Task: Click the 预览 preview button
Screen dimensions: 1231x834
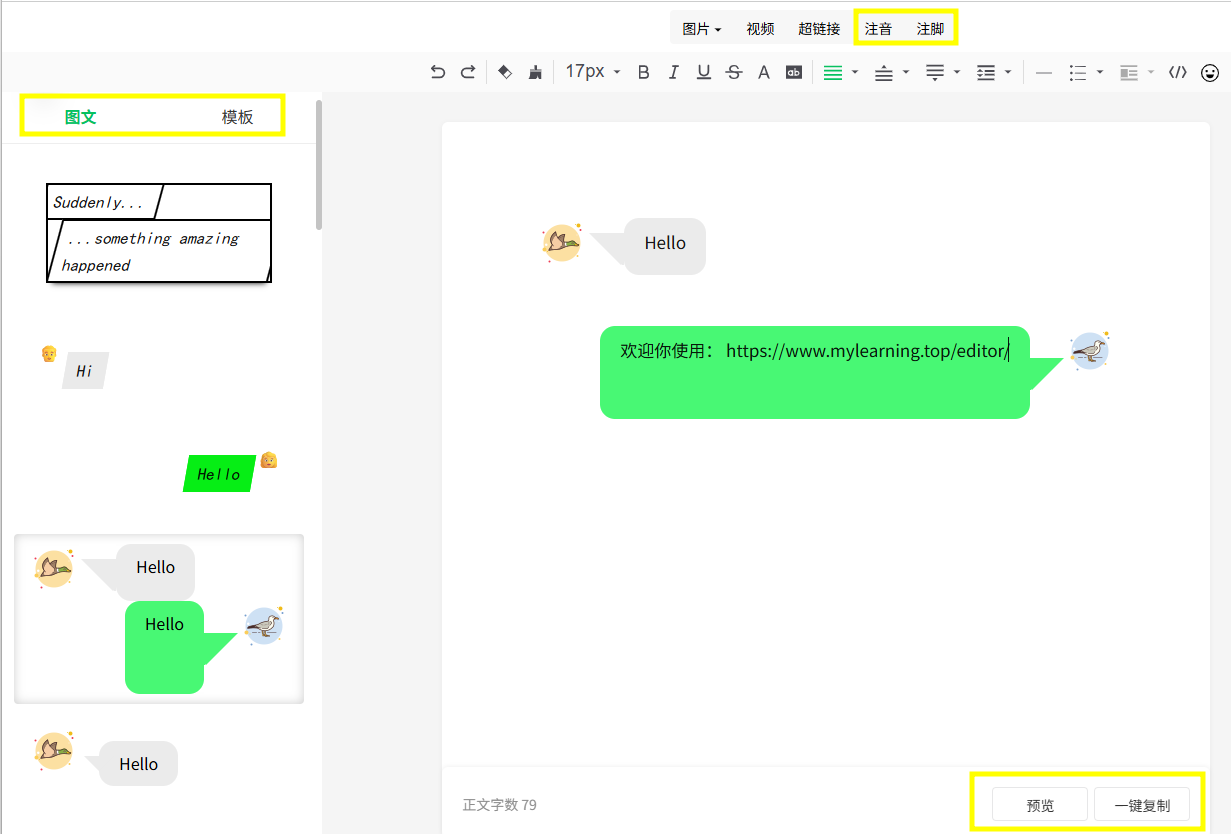Action: [x=1039, y=805]
